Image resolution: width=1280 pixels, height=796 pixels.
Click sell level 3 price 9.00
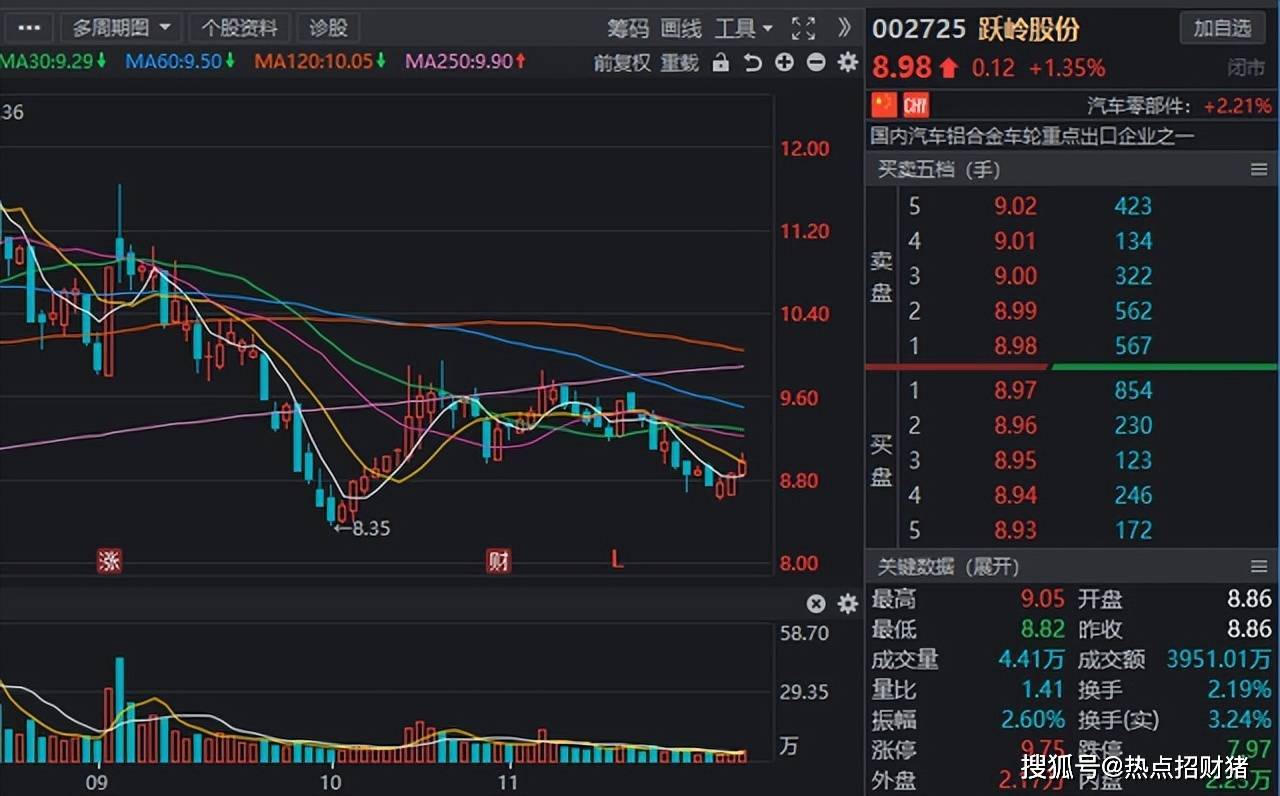click(x=1015, y=276)
